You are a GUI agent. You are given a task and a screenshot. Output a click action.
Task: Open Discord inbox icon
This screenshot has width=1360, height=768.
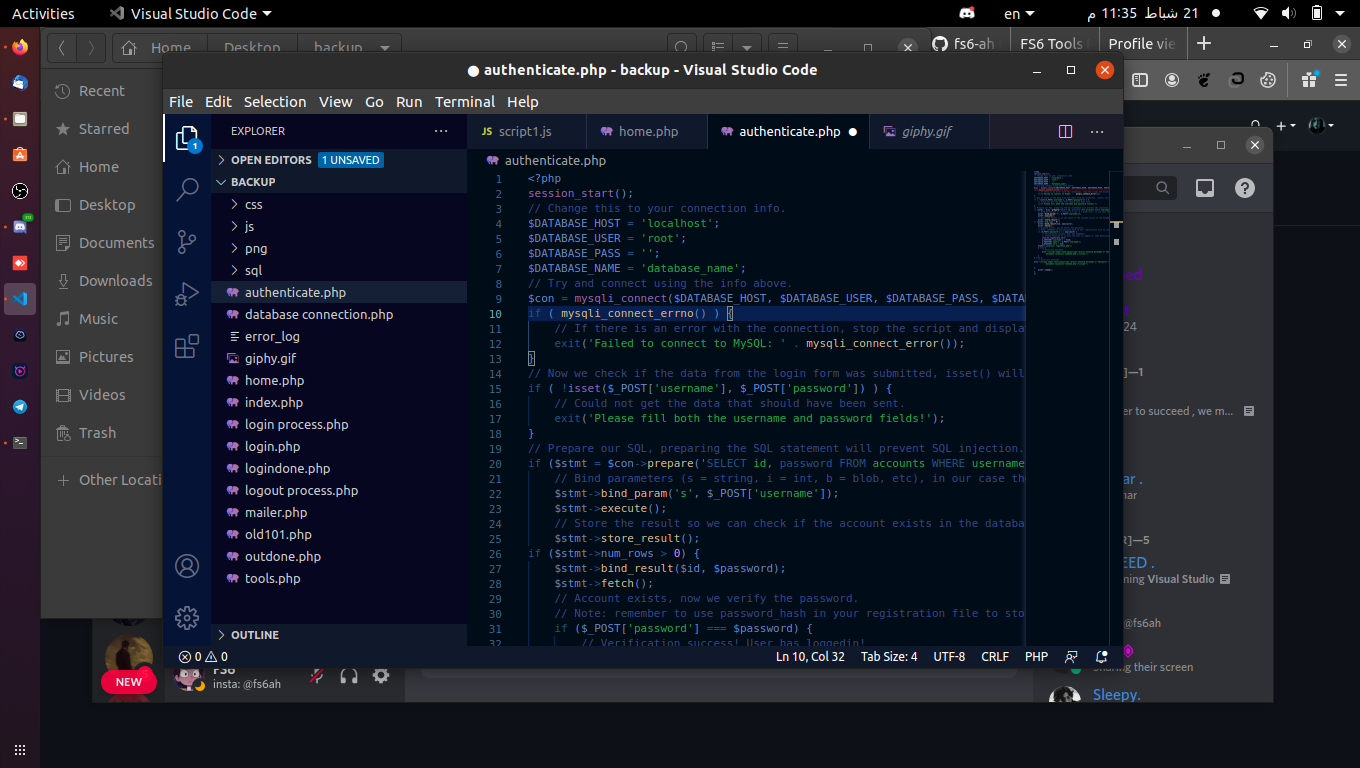(x=1205, y=188)
